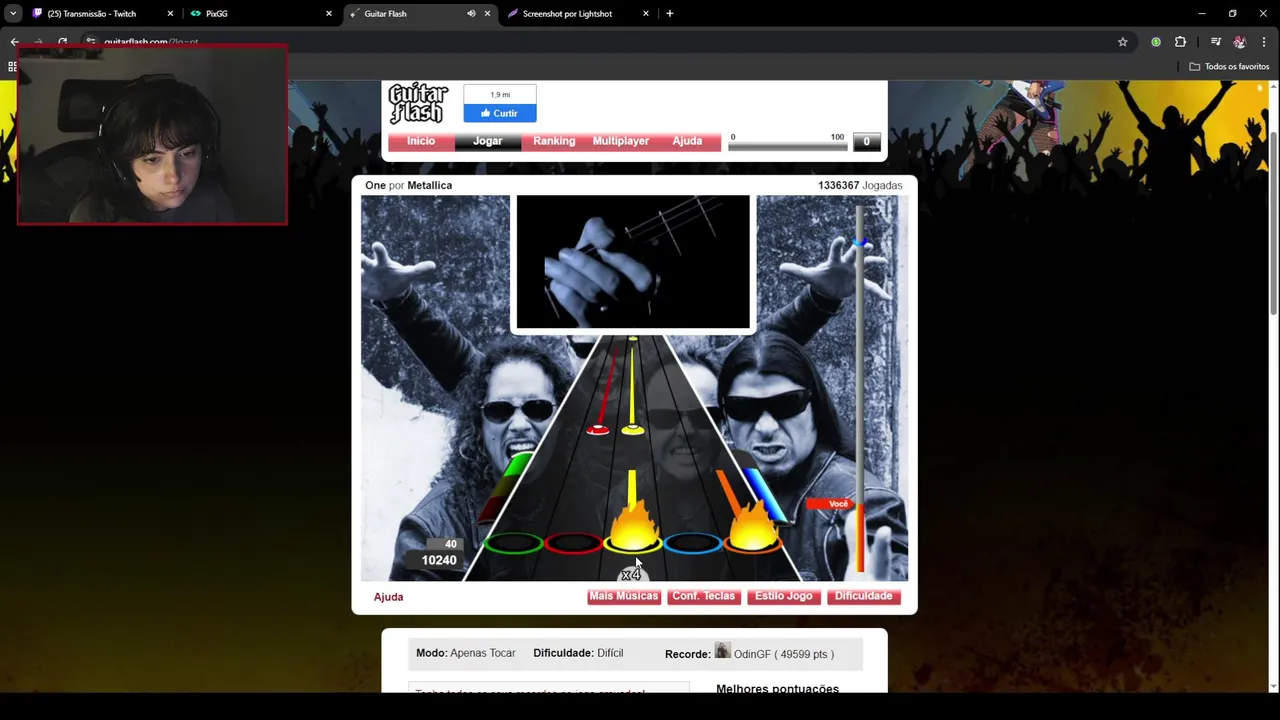Switch to the PixGG browser tab
This screenshot has height=720, width=1280.
260,14
